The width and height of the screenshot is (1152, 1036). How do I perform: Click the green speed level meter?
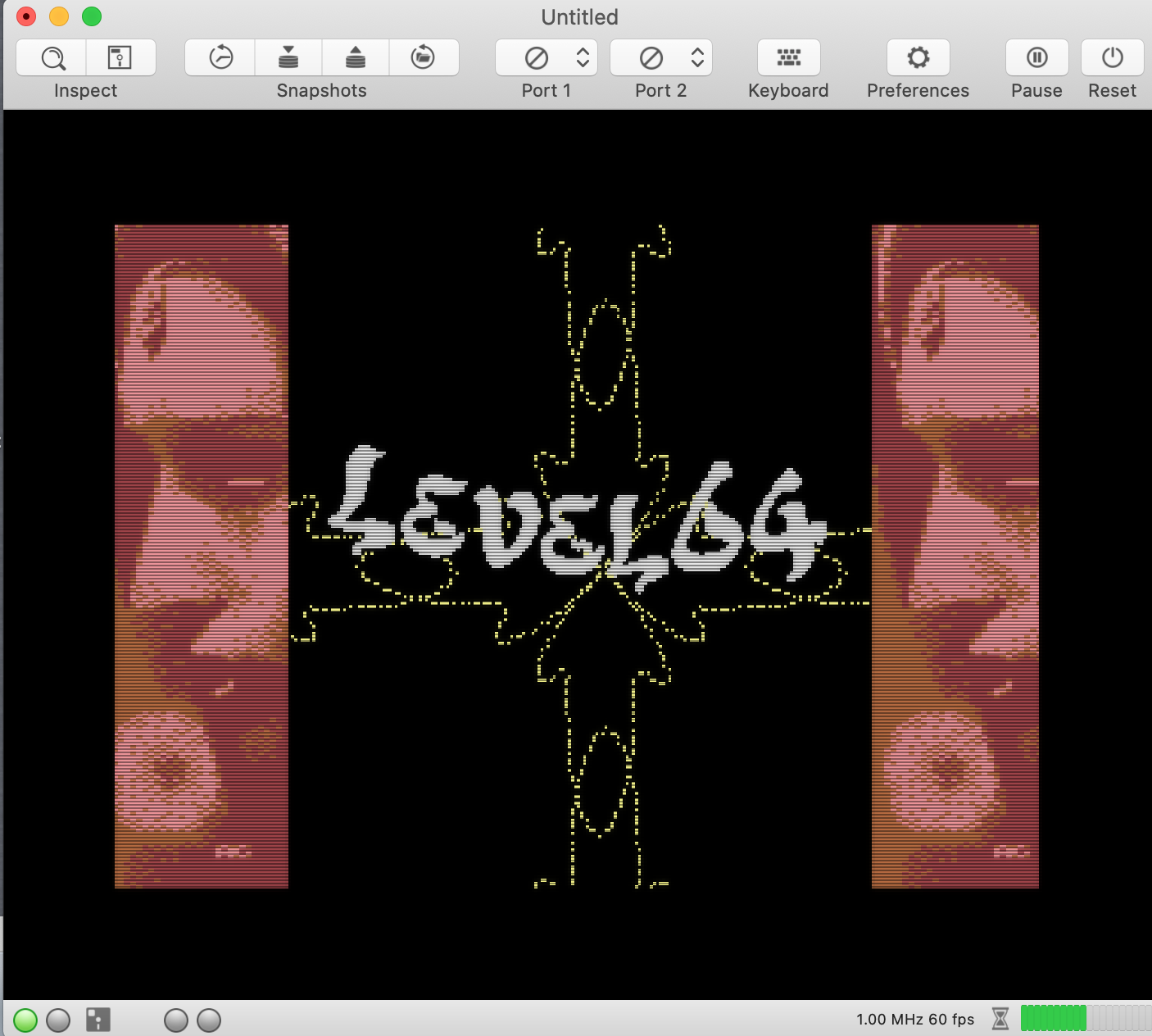[1086, 1018]
